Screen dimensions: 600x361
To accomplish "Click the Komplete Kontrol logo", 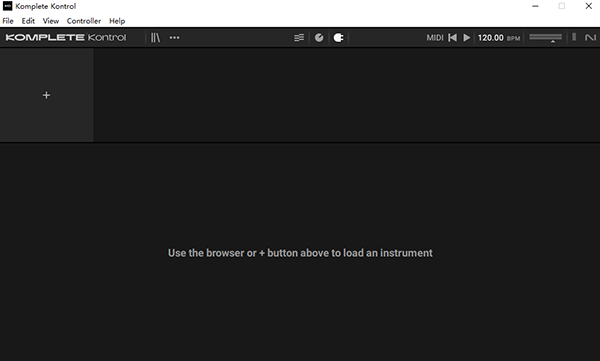I will (x=66, y=38).
